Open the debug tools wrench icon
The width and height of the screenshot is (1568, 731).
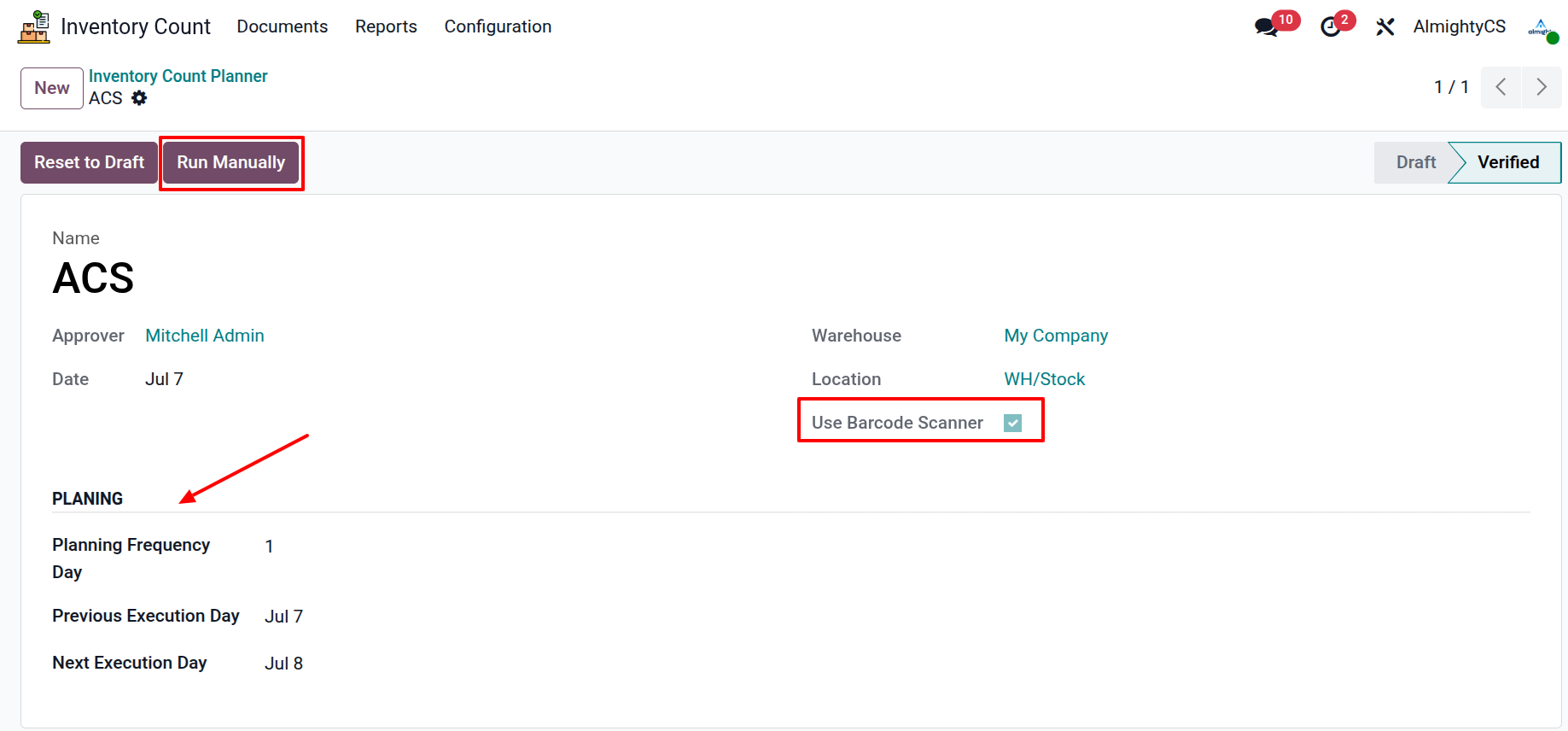coord(1384,27)
